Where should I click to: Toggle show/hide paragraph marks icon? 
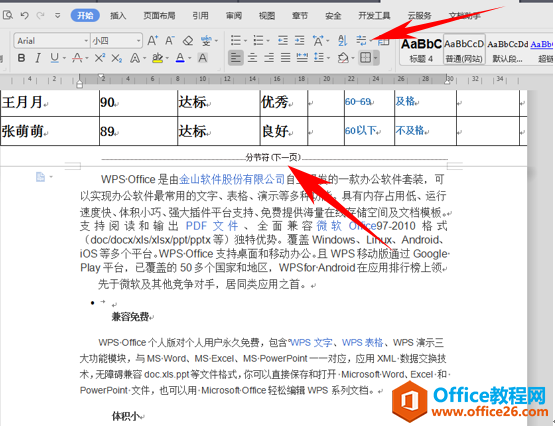click(361, 40)
